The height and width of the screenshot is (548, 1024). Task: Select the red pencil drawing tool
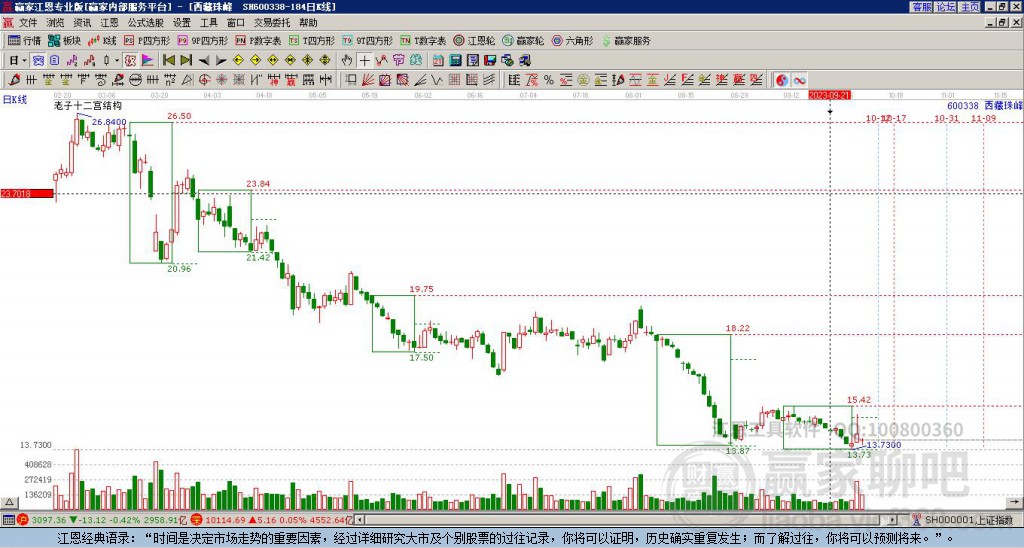[x=14, y=80]
